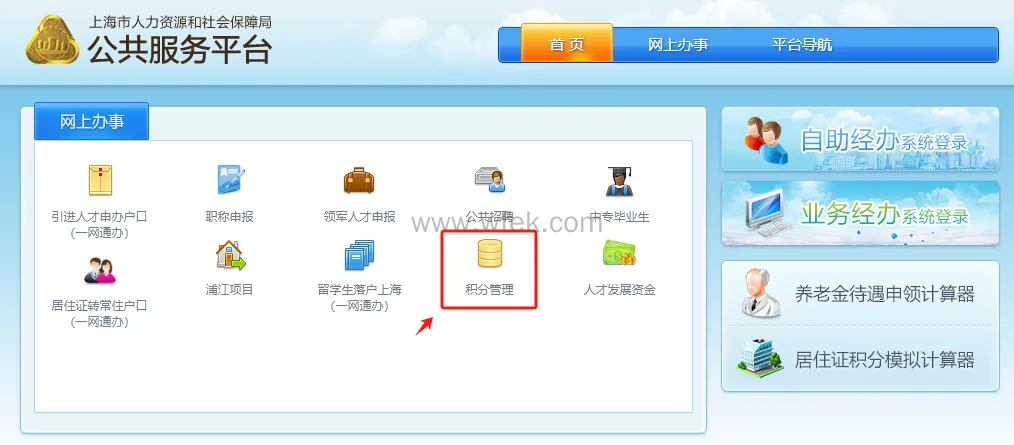The image size is (1014, 445).
Task: Click the 职称申报 document icon
Action: point(231,180)
